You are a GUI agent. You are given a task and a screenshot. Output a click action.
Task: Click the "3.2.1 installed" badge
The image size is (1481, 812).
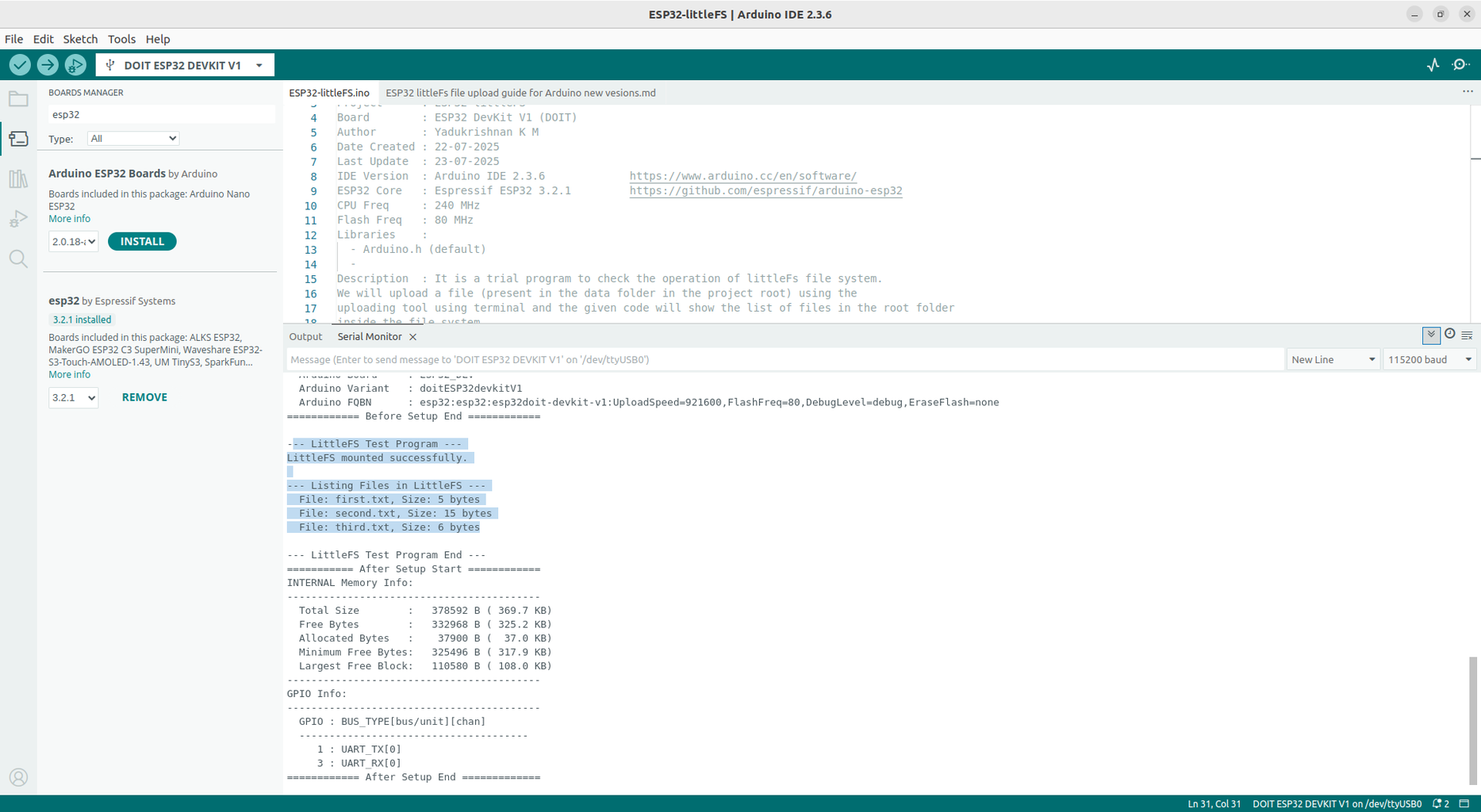pyautogui.click(x=82, y=320)
